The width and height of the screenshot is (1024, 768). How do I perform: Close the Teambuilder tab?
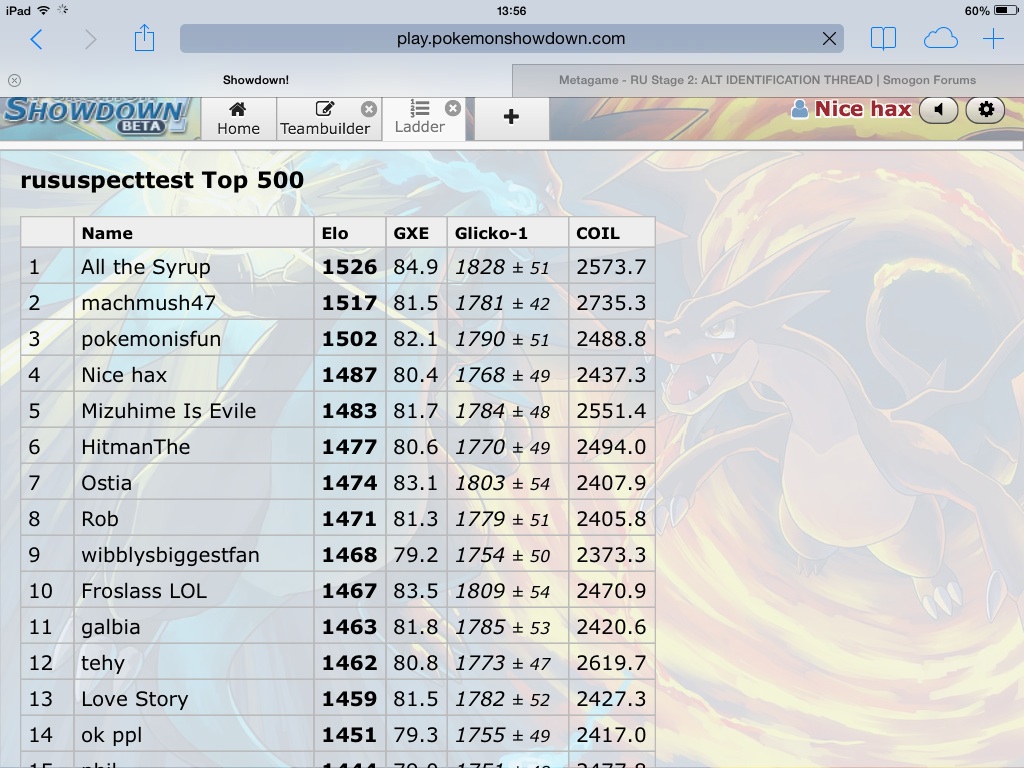369,109
